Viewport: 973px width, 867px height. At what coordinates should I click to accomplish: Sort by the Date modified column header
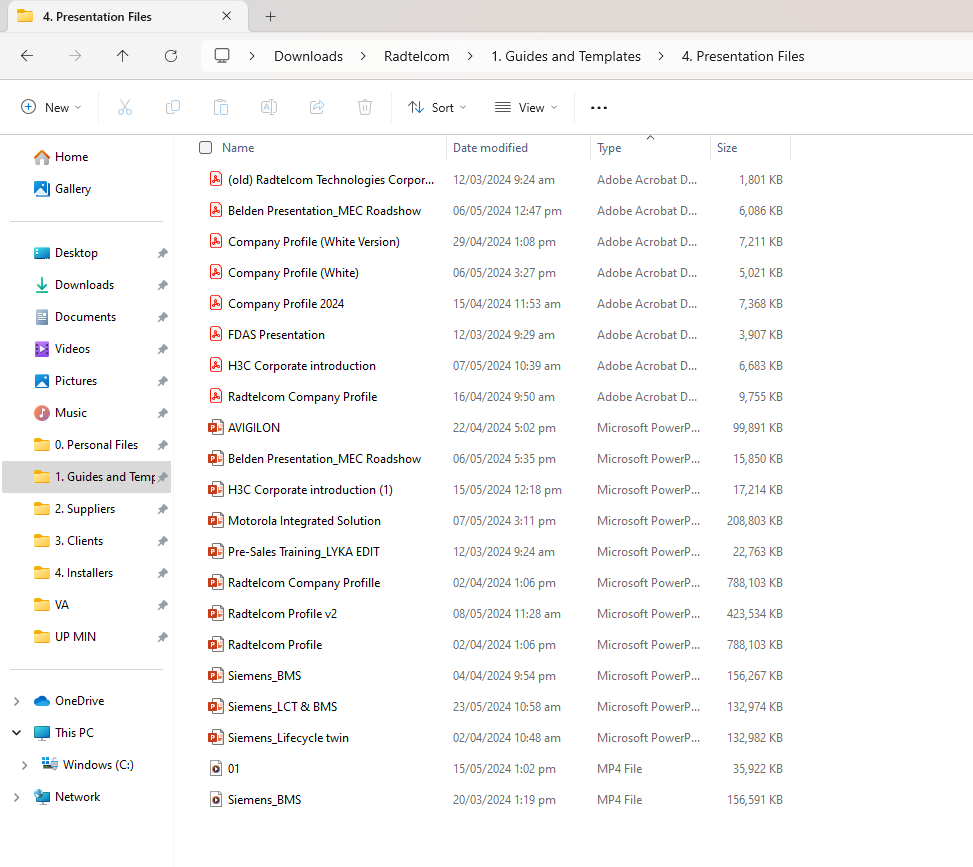pyautogui.click(x=490, y=148)
